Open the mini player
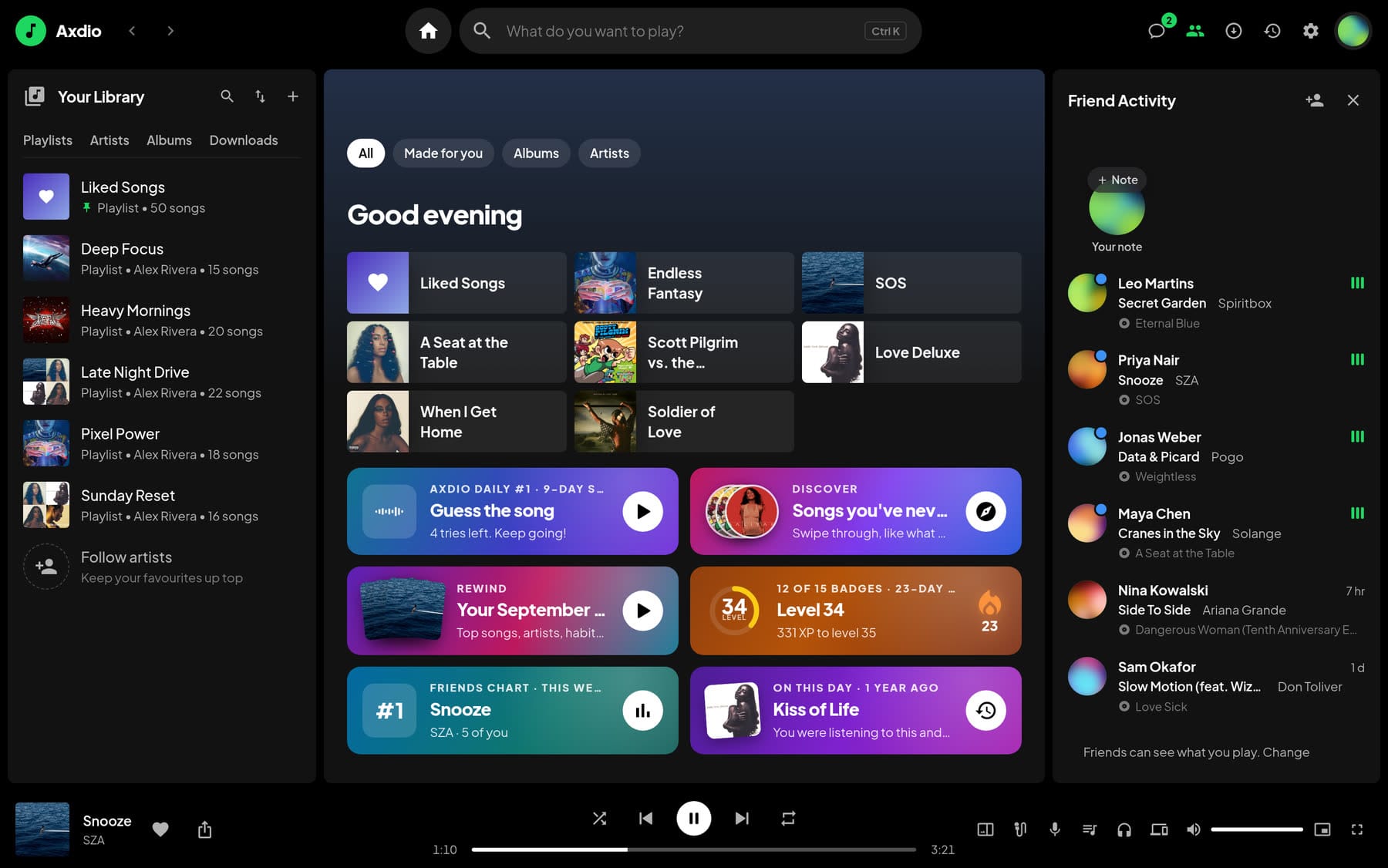The image size is (1388, 868). click(x=1322, y=829)
